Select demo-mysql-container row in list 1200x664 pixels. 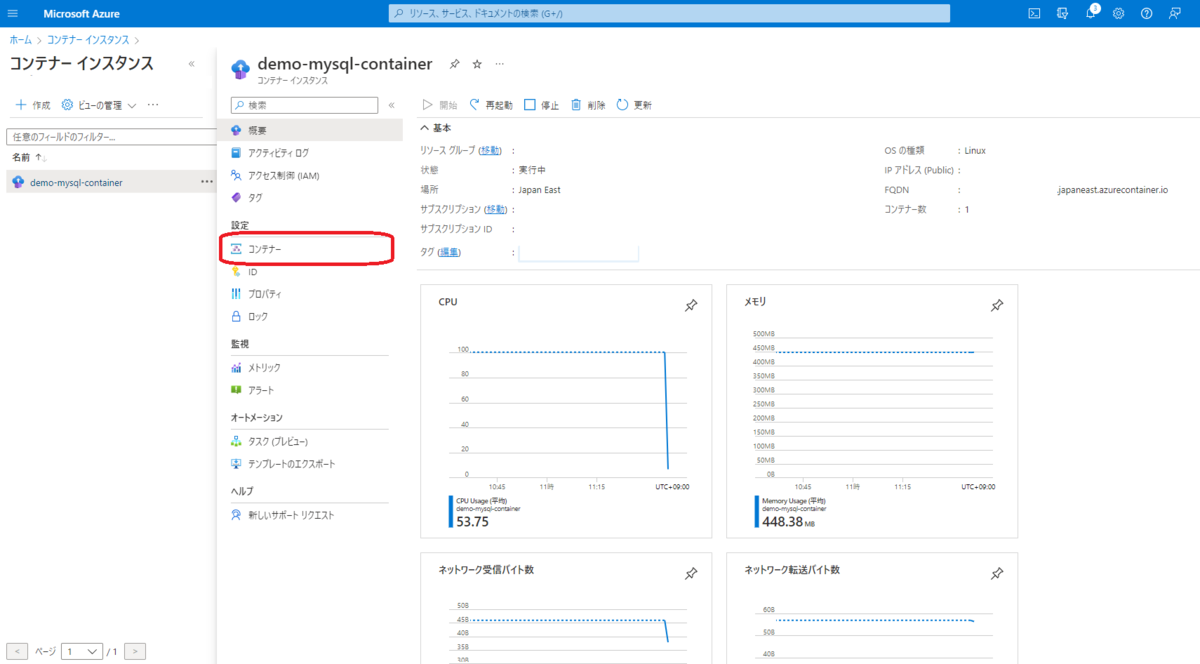[x=110, y=182]
